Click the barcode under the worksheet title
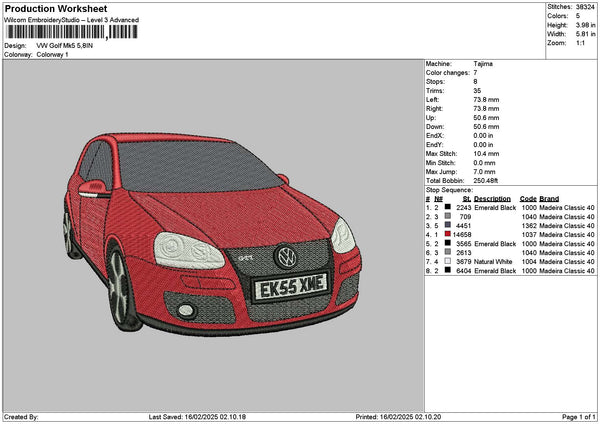This screenshot has width=600, height=424. (72, 32)
